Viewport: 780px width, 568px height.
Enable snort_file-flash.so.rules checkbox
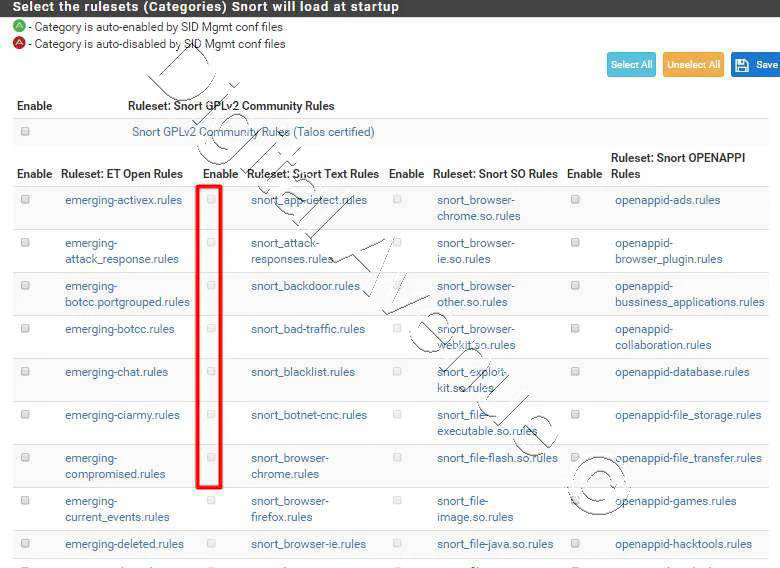[x=397, y=457]
